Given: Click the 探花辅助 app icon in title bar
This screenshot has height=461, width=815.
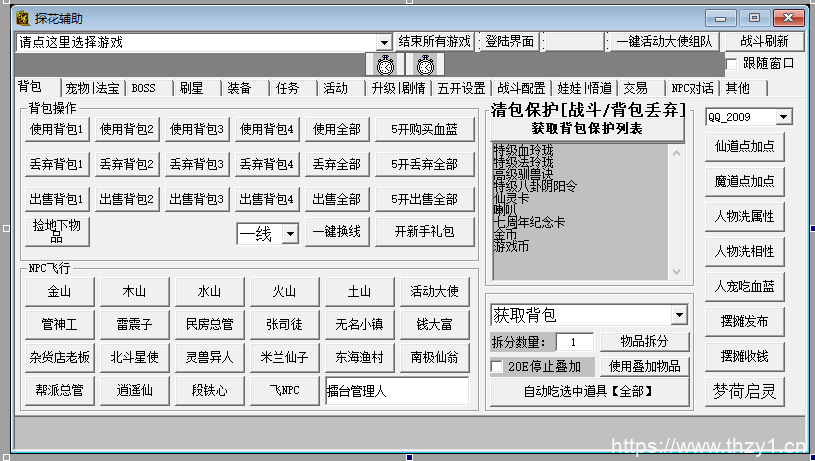Looking at the screenshot, I should (x=22, y=19).
